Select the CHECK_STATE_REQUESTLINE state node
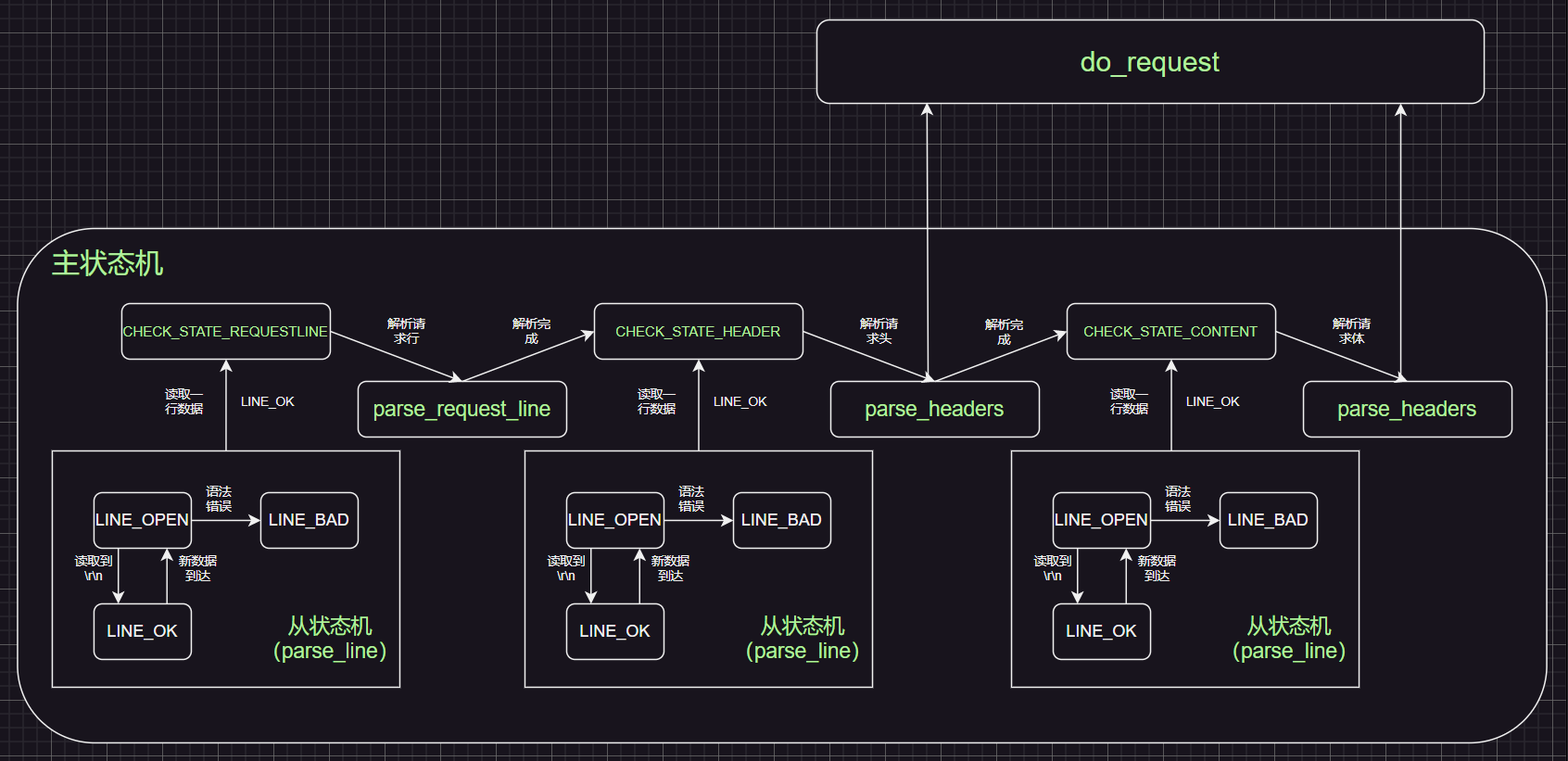The height and width of the screenshot is (761, 1568). [226, 332]
